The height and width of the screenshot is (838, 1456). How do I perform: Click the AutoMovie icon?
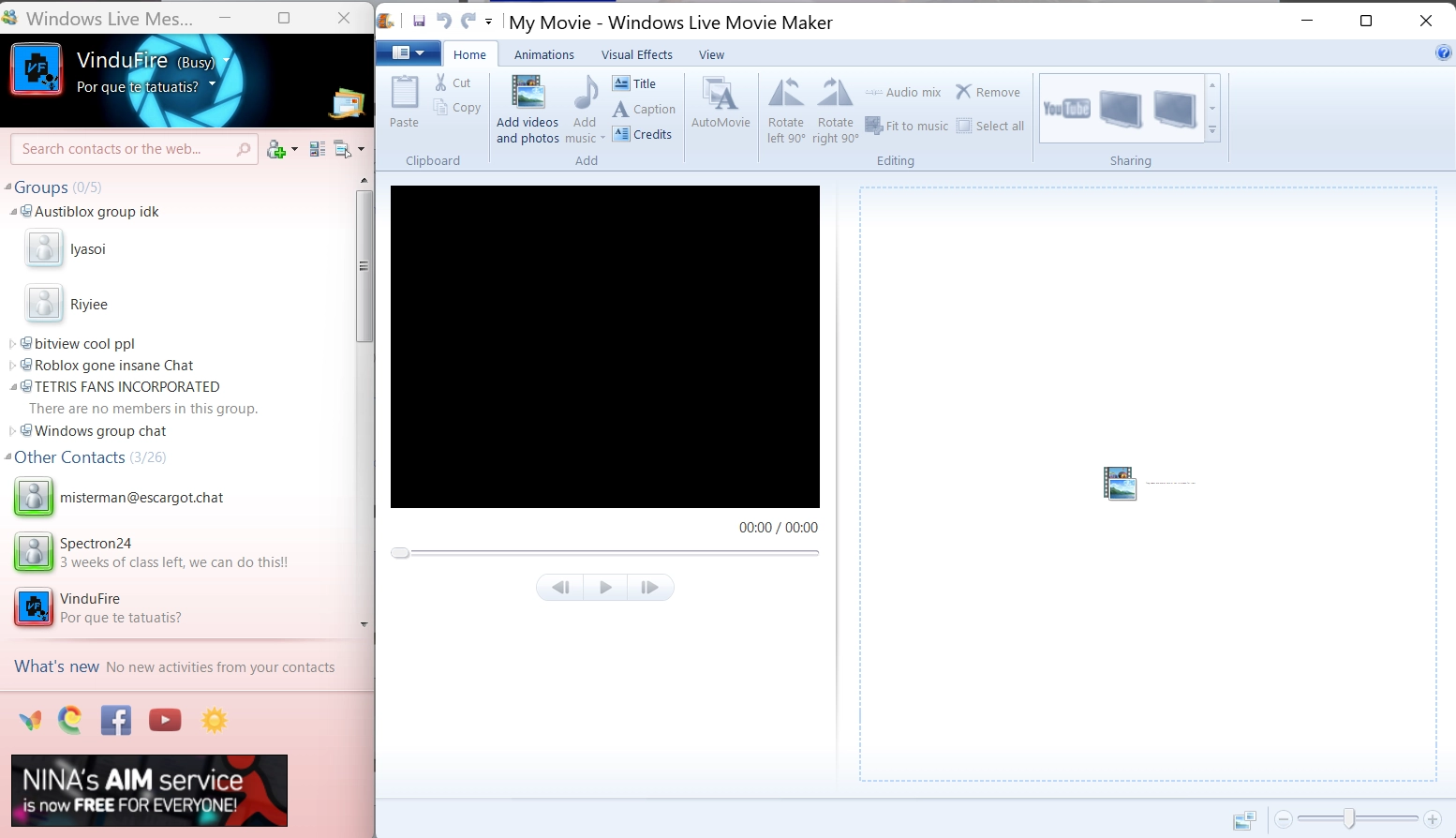(x=720, y=94)
